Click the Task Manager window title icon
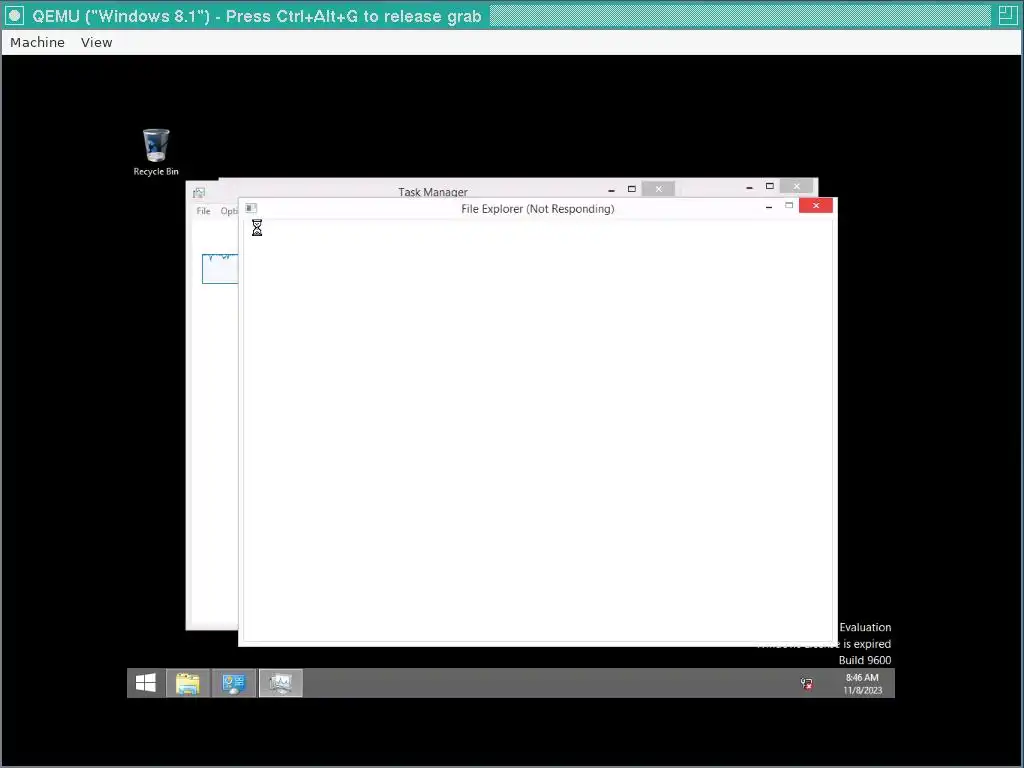Viewport: 1024px width, 768px height. (x=199, y=193)
